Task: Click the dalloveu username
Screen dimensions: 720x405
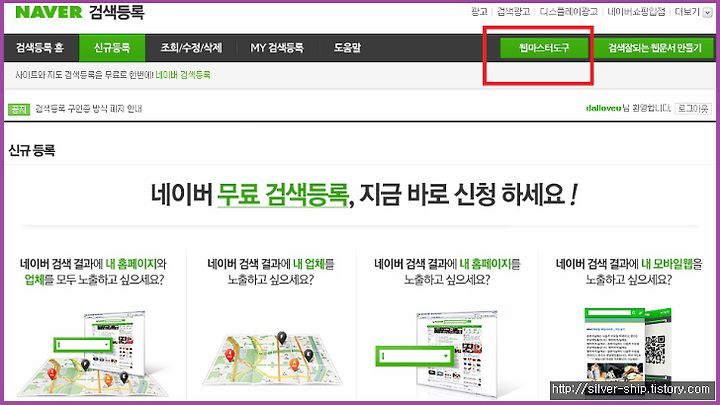Action: point(603,108)
